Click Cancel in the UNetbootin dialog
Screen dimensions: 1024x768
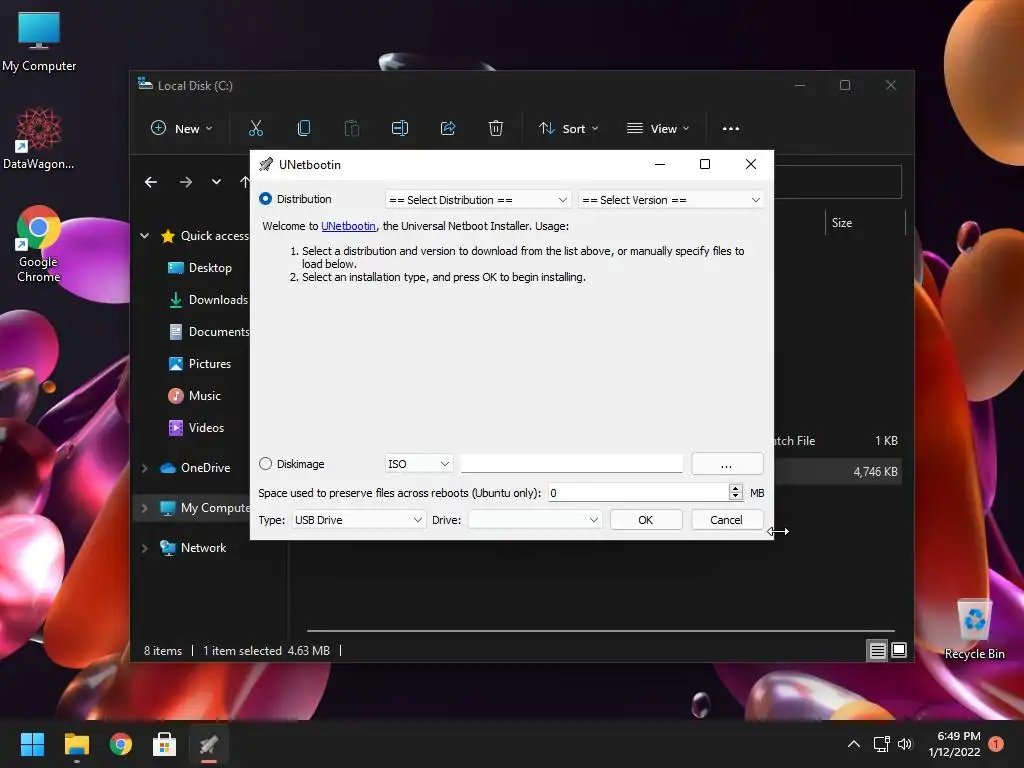727,520
